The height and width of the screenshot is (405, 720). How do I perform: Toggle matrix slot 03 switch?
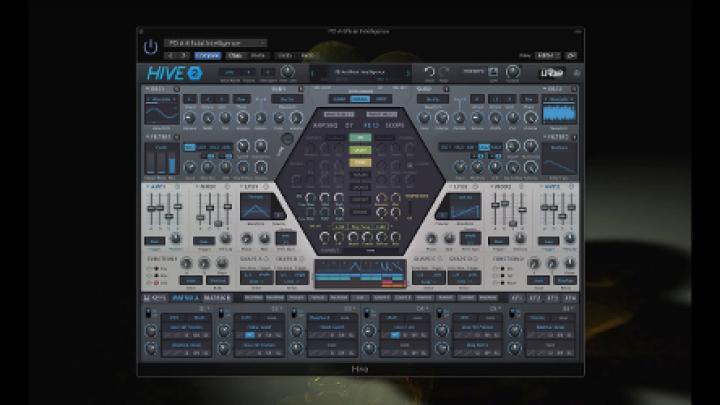tap(294, 314)
